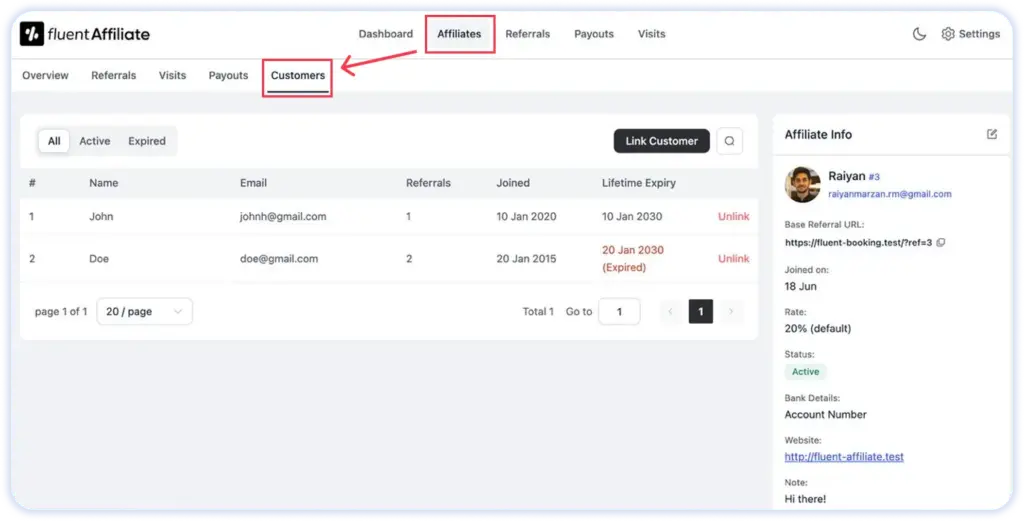
Task: Click the #3 affiliate ID
Action: [874, 177]
